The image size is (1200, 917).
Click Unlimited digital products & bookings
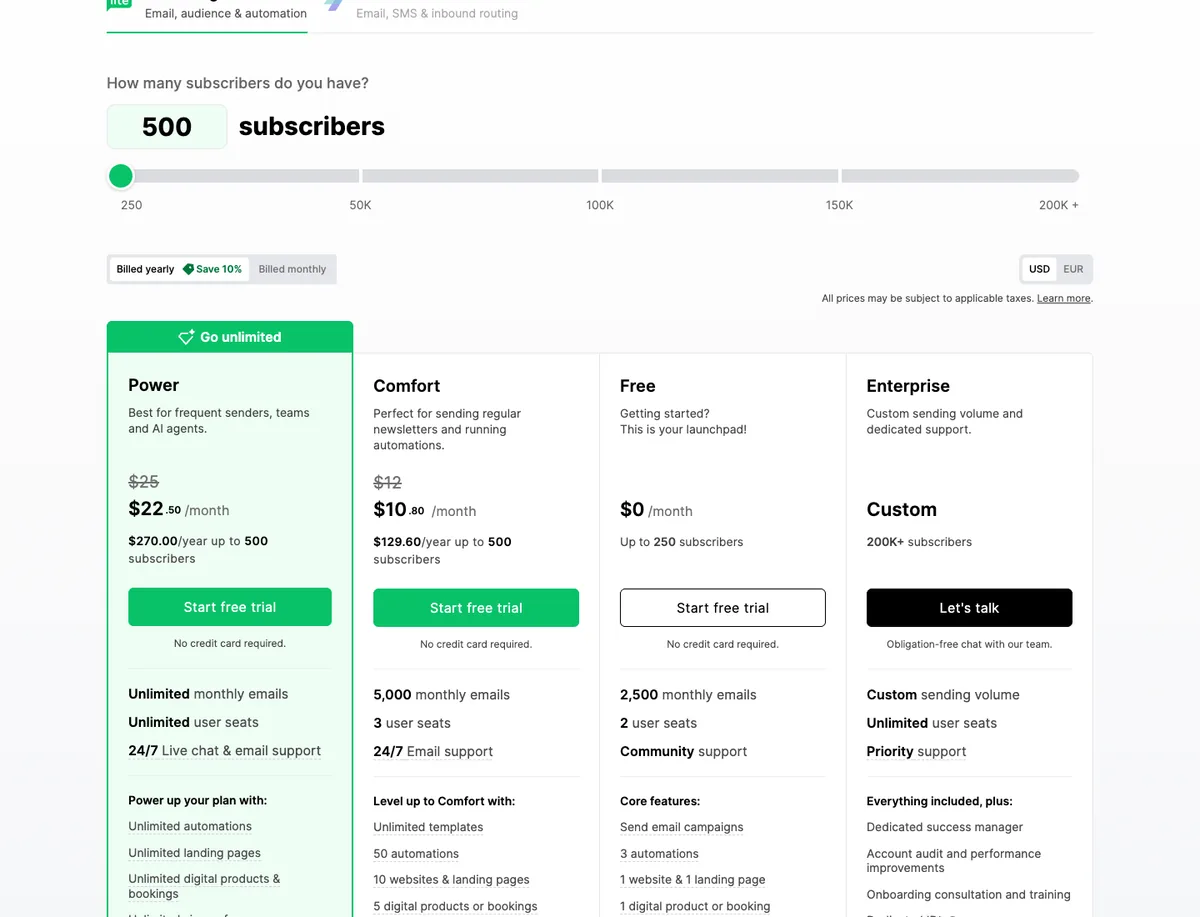click(204, 886)
